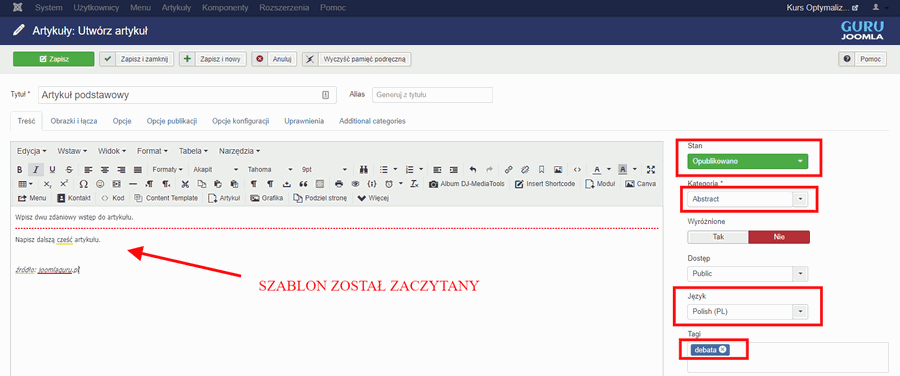Open text color picker arrow
This screenshot has width=900, height=376.
pyautogui.click(x=609, y=169)
